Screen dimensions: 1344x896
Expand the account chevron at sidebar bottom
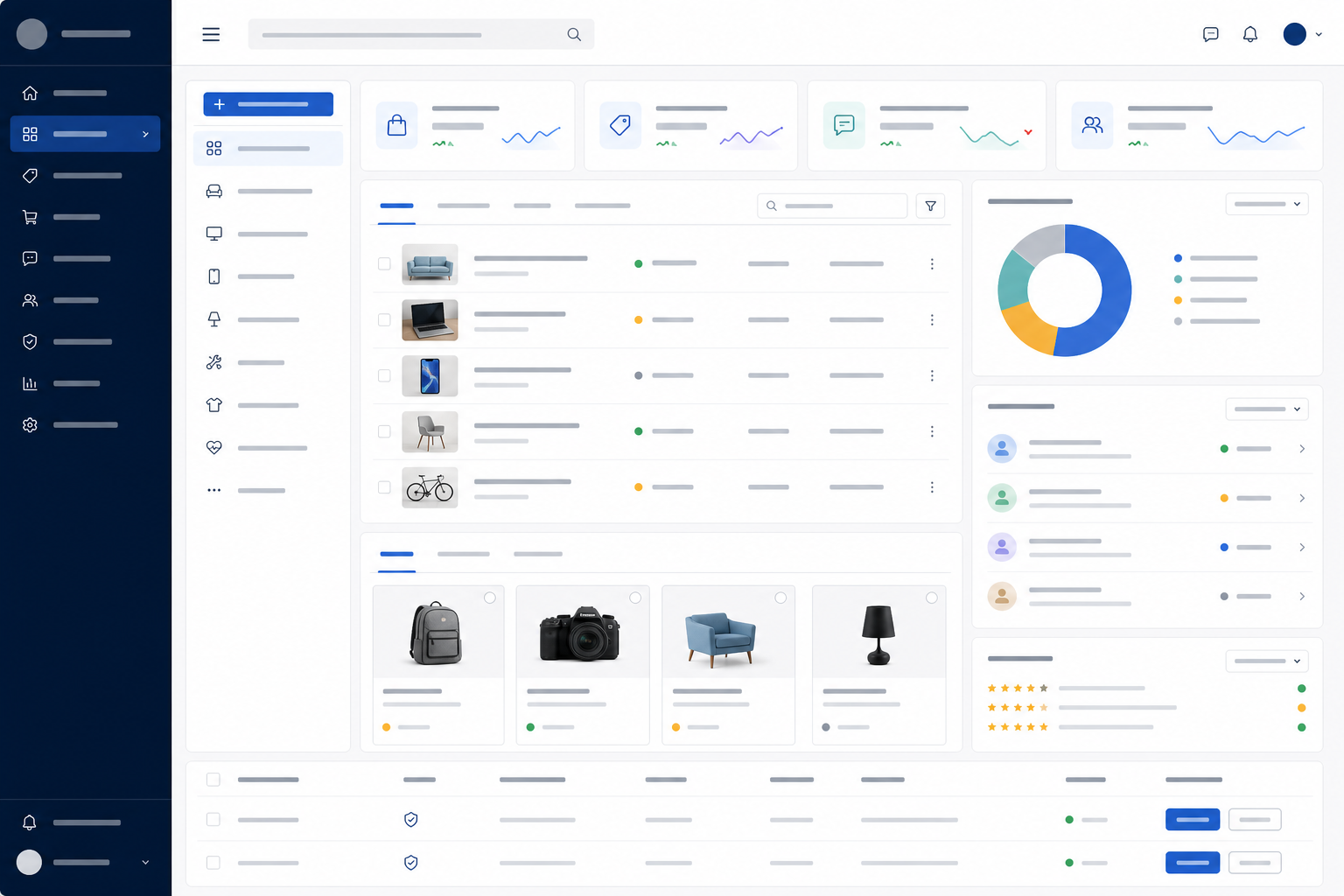(145, 863)
